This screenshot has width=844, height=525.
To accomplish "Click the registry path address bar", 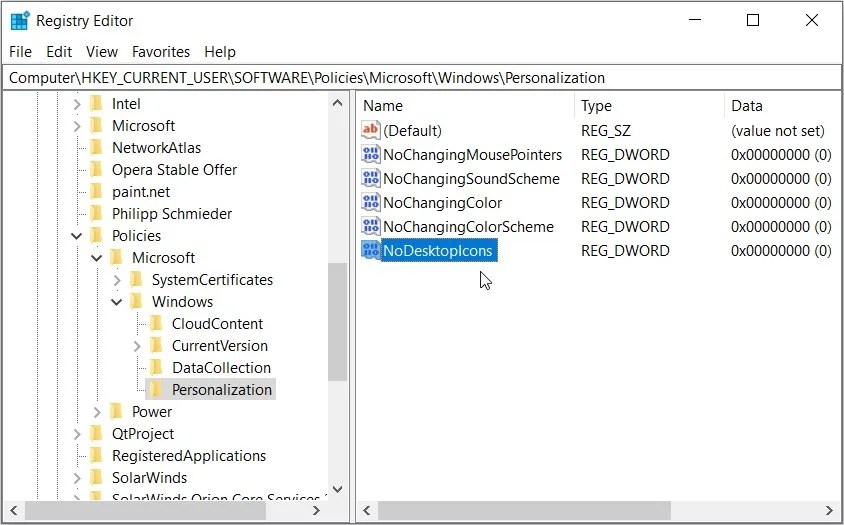I will tap(420, 78).
